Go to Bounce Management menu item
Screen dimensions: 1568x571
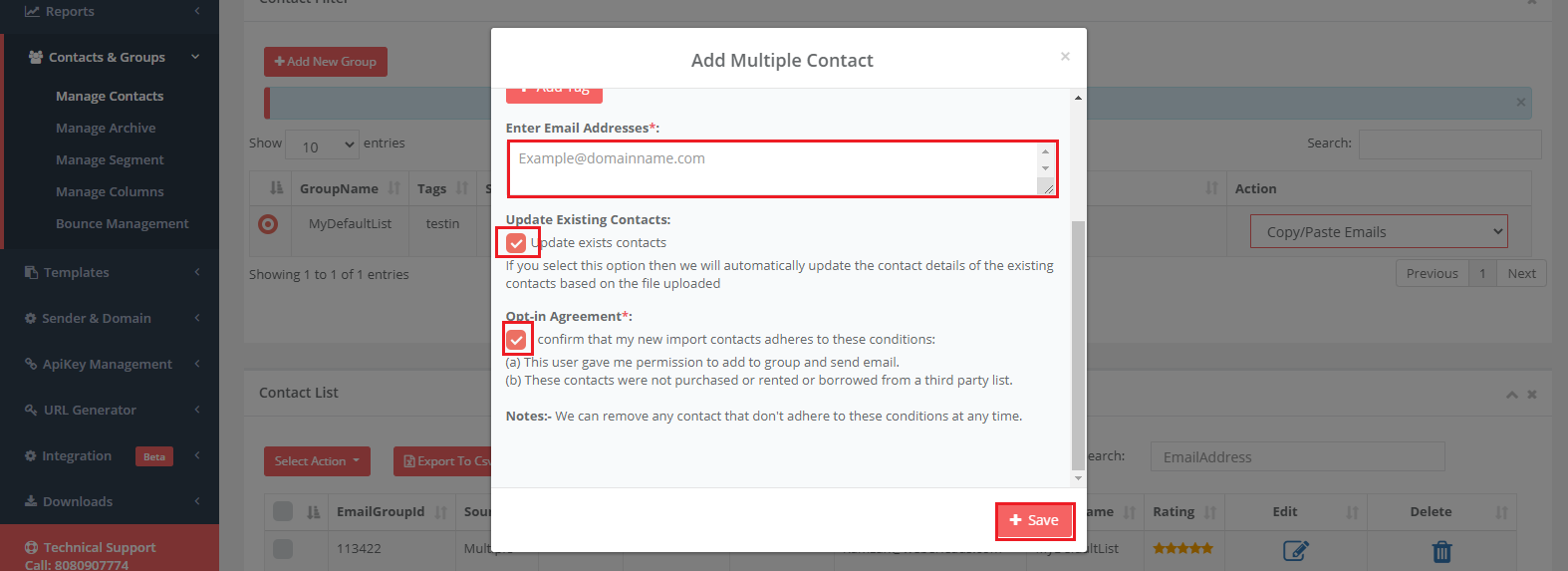[x=122, y=224]
